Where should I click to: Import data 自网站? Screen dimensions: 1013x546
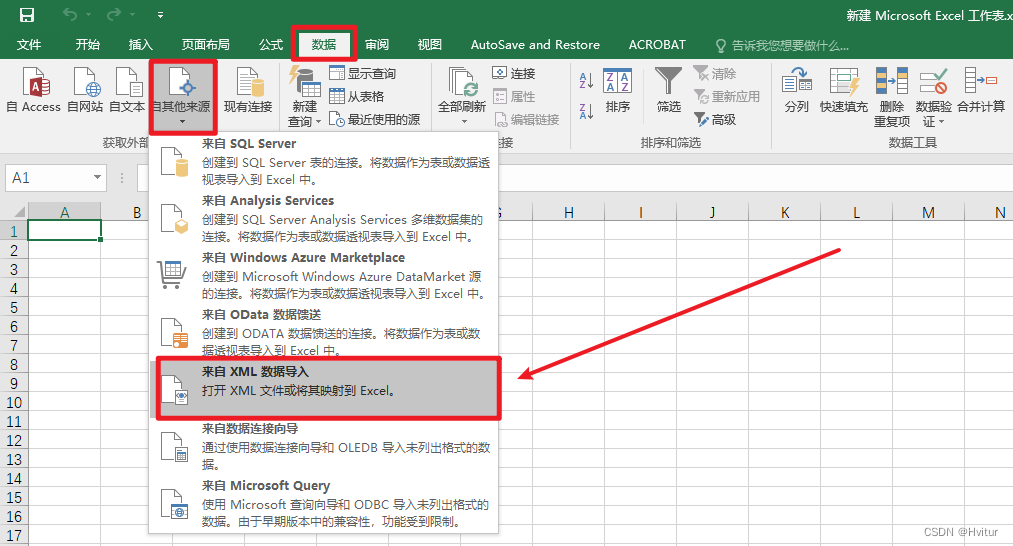pyautogui.click(x=85, y=90)
